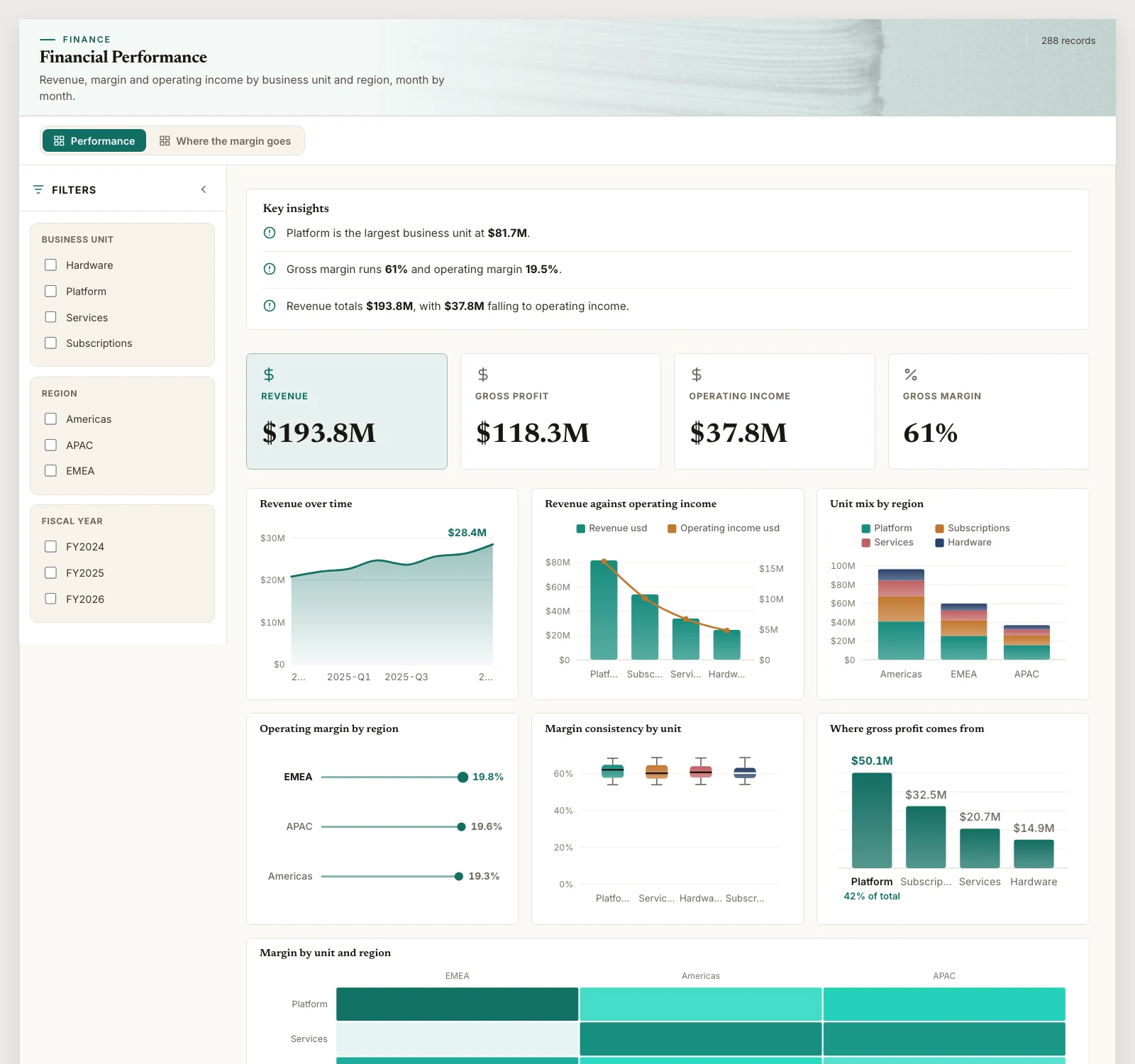This screenshot has height=1064, width=1135.
Task: Tick the Subscriptions checkbox
Action: (x=50, y=343)
